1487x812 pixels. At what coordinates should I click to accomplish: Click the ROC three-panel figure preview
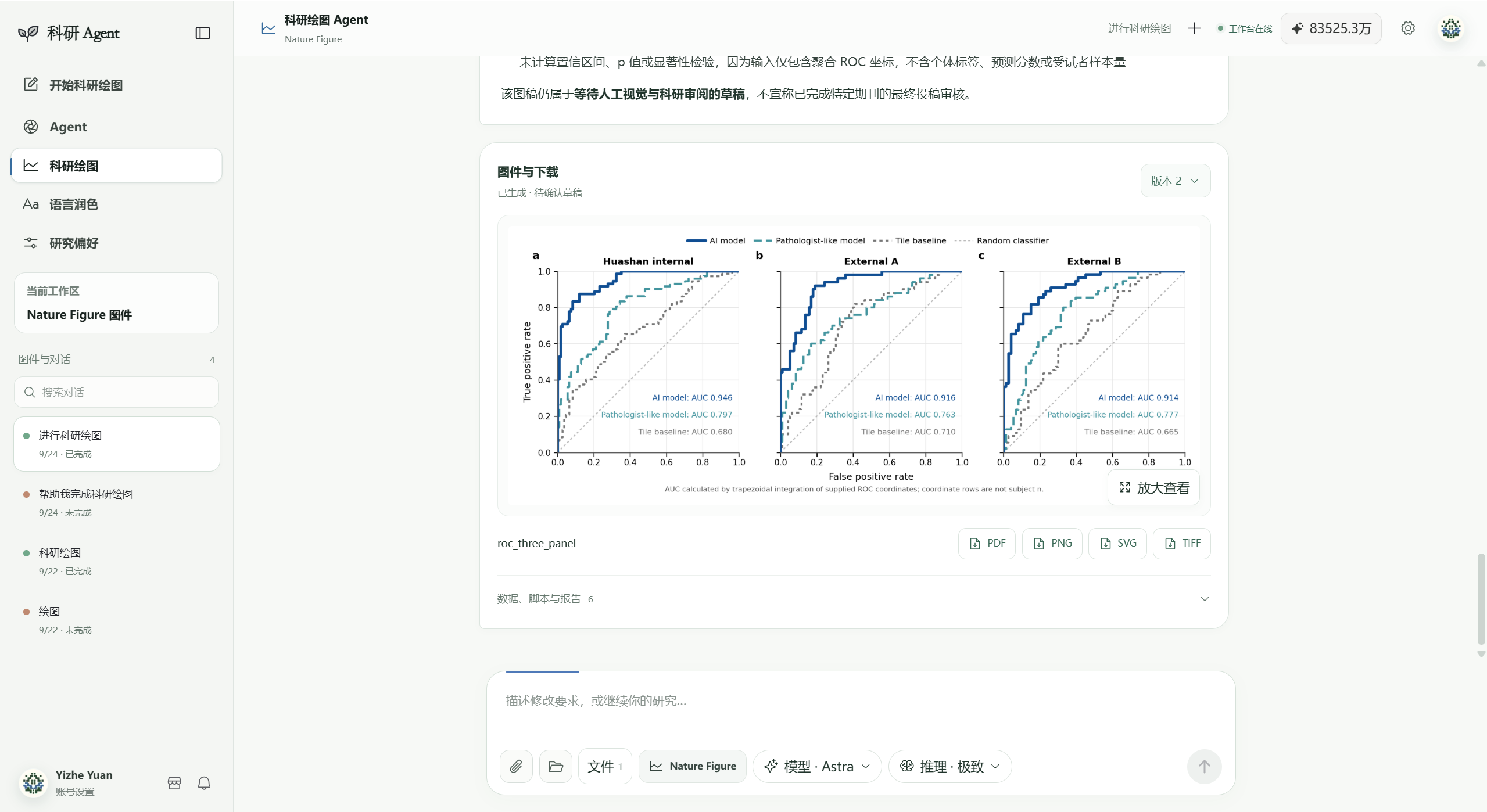pos(854,365)
